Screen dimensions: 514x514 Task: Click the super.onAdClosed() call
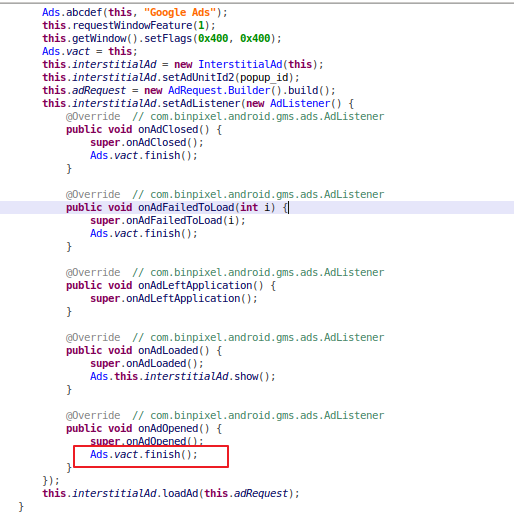[147, 142]
